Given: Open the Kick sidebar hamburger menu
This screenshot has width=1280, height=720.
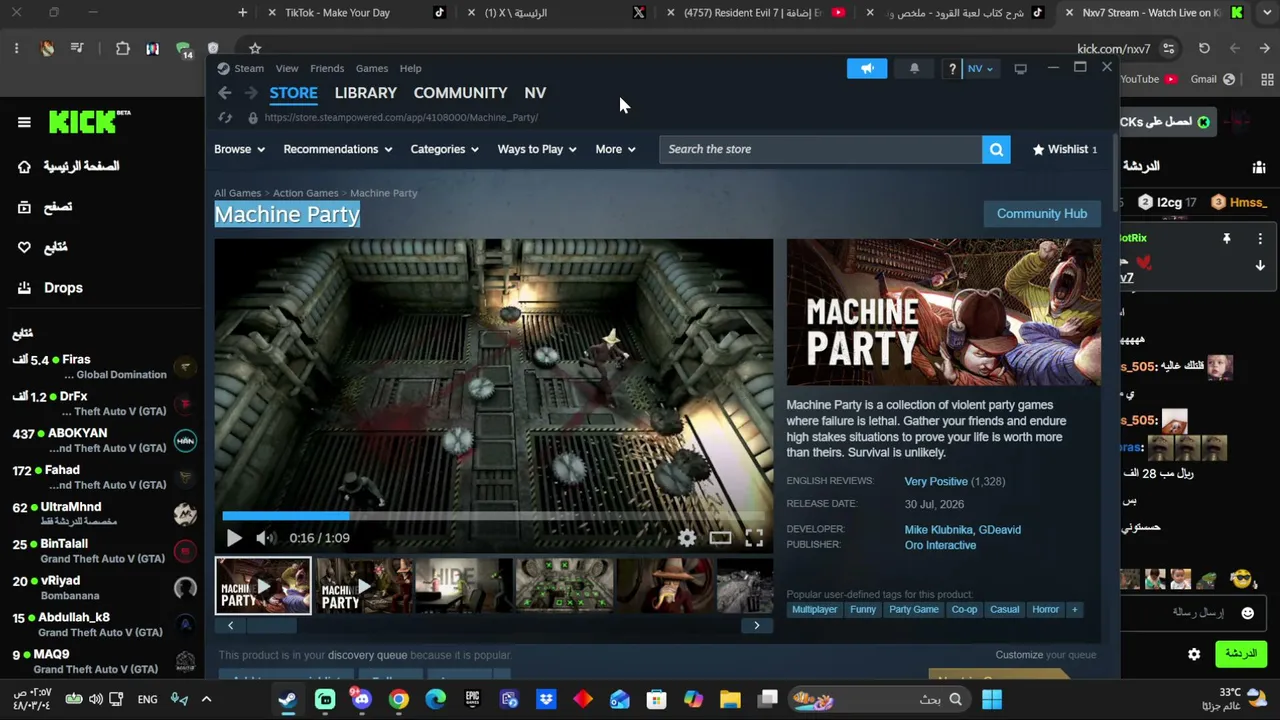Looking at the screenshot, I should point(24,122).
